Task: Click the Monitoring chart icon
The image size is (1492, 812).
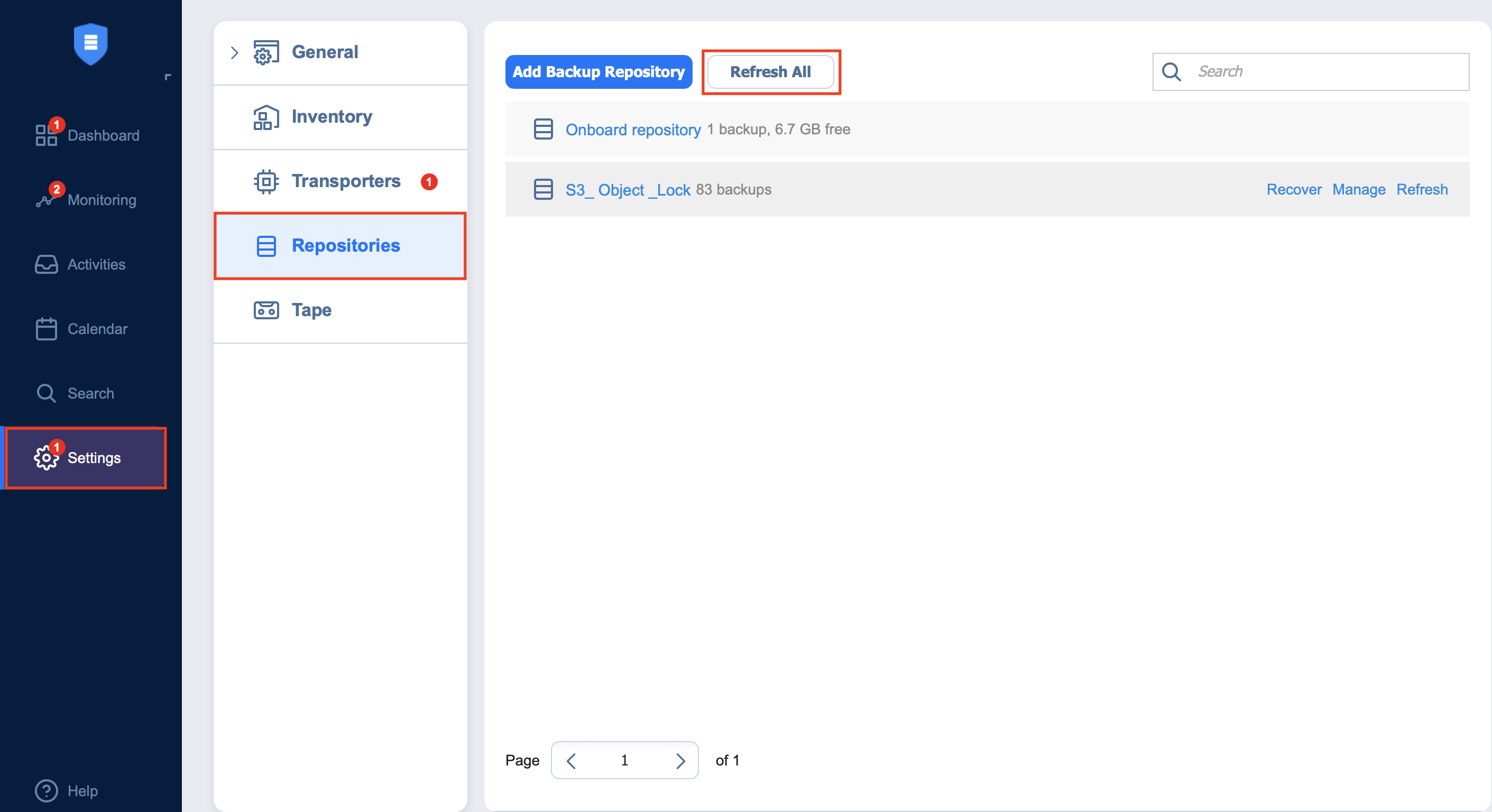Action: [45, 200]
